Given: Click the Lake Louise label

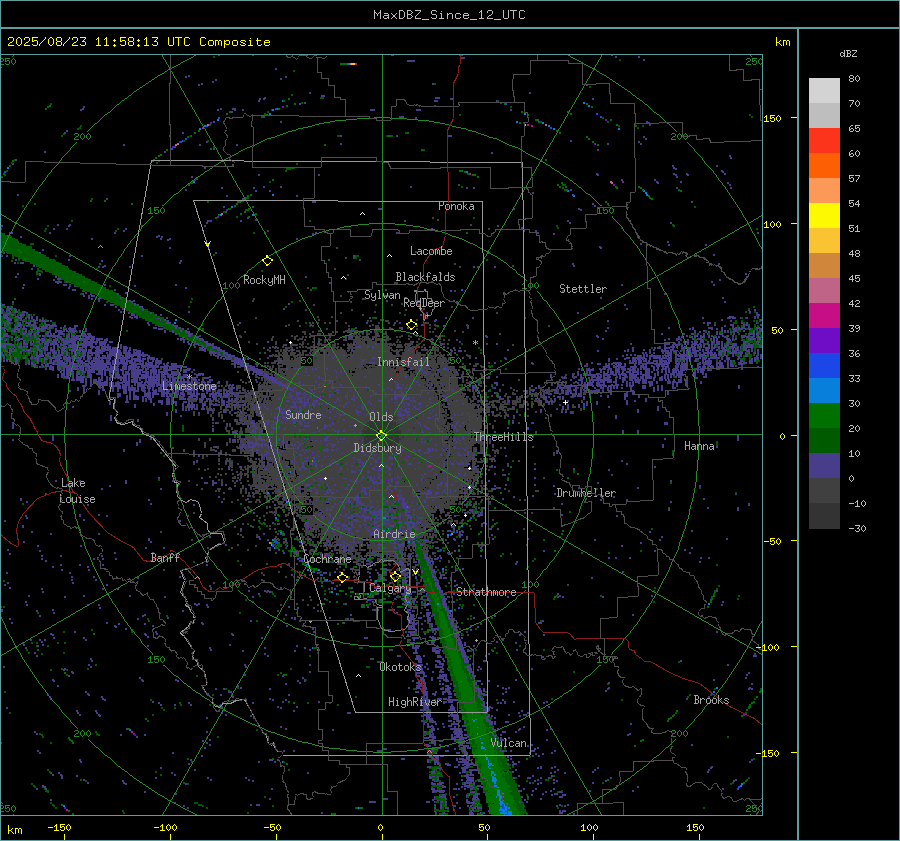Looking at the screenshot, I should point(77,491).
